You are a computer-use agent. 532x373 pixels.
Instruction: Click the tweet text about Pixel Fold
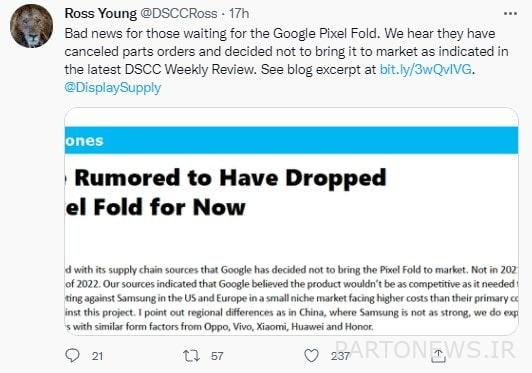pyautogui.click(x=286, y=52)
